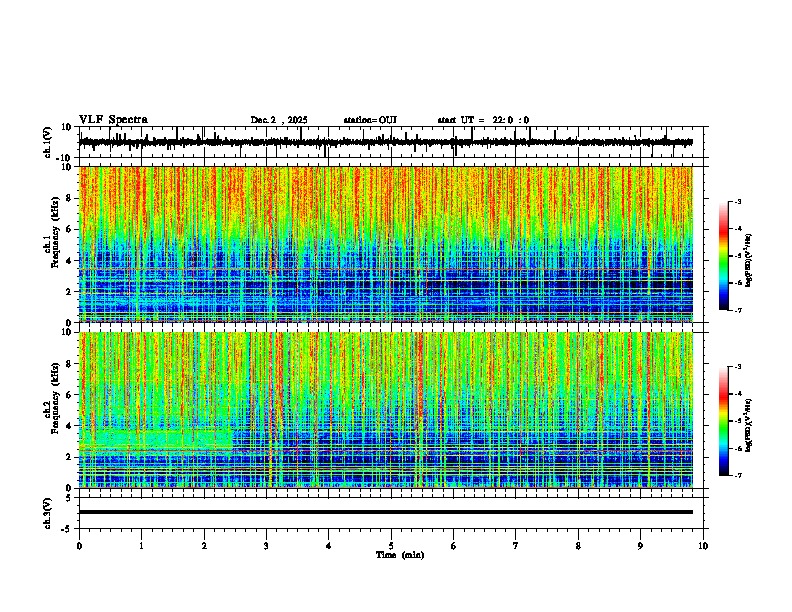The image size is (792, 612).
Task: Click the ch.1 color scale bar
Action: click(724, 256)
